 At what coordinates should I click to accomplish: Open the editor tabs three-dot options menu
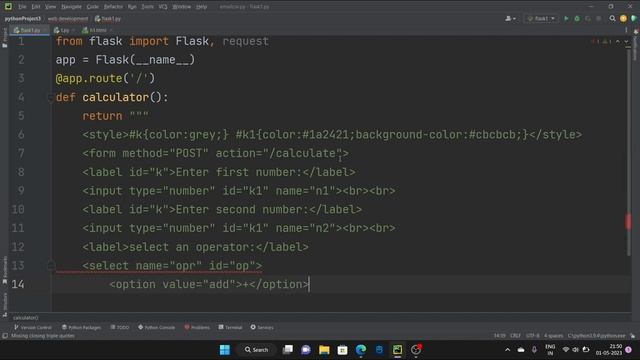[x=626, y=30]
